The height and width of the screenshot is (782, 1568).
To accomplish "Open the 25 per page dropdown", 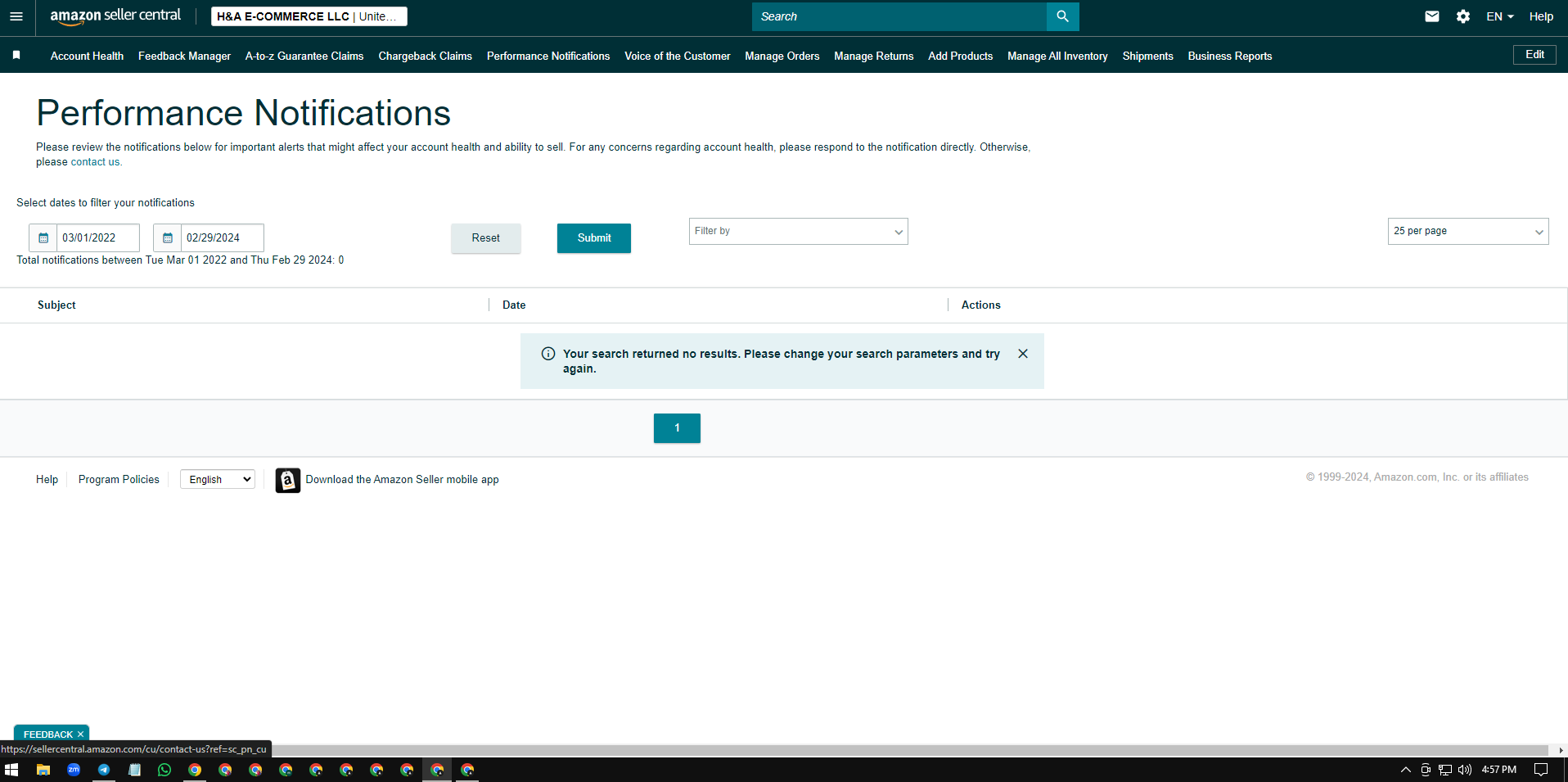I will (x=1468, y=231).
